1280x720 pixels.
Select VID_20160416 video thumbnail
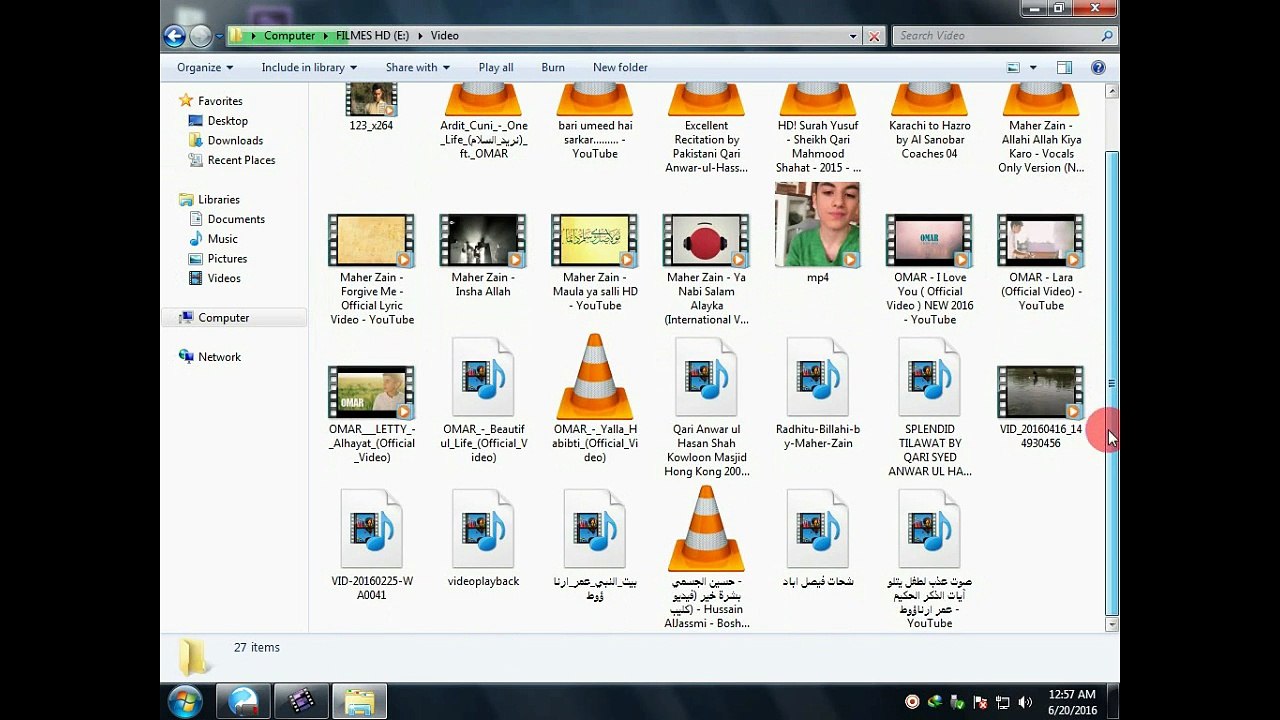pos(1040,392)
